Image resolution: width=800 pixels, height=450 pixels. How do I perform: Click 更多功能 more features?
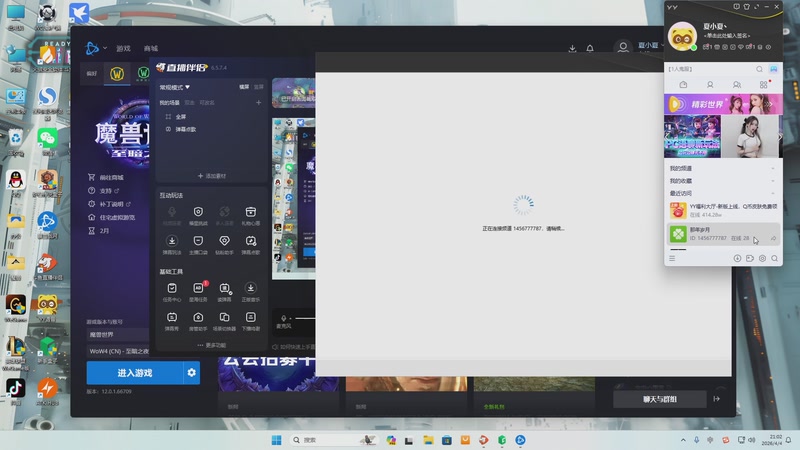[212, 345]
